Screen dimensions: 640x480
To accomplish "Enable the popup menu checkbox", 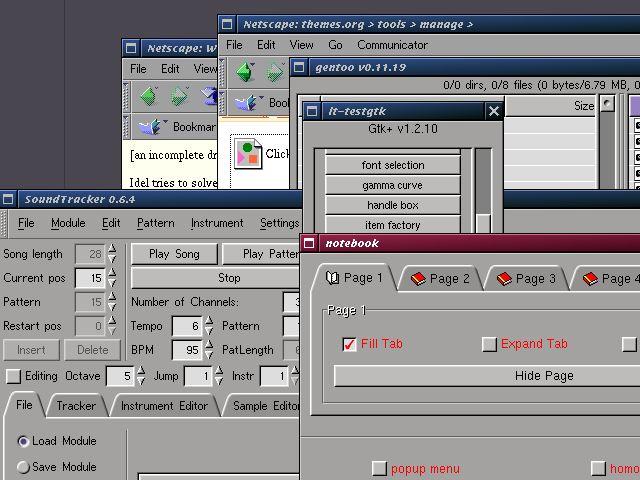I will pyautogui.click(x=379, y=469).
